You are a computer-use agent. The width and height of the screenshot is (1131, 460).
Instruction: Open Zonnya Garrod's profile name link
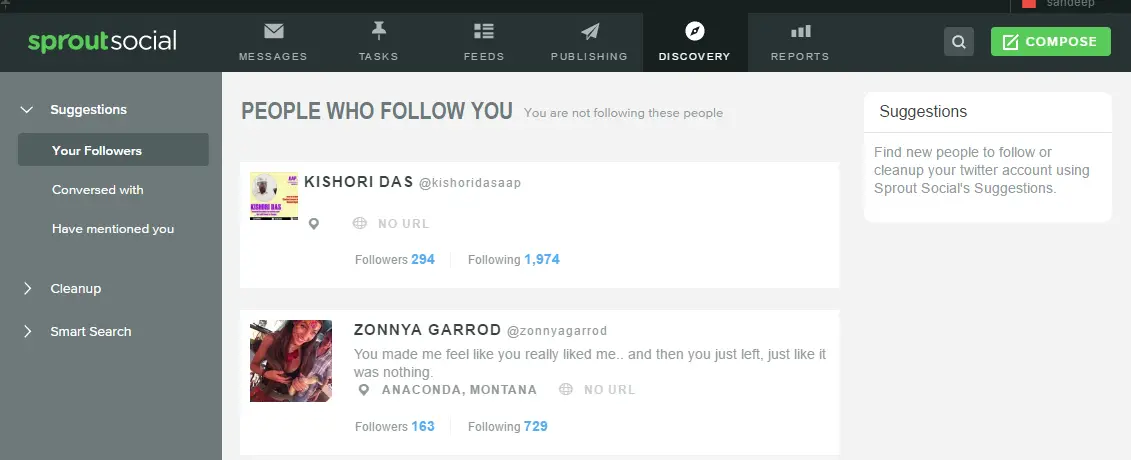point(427,330)
